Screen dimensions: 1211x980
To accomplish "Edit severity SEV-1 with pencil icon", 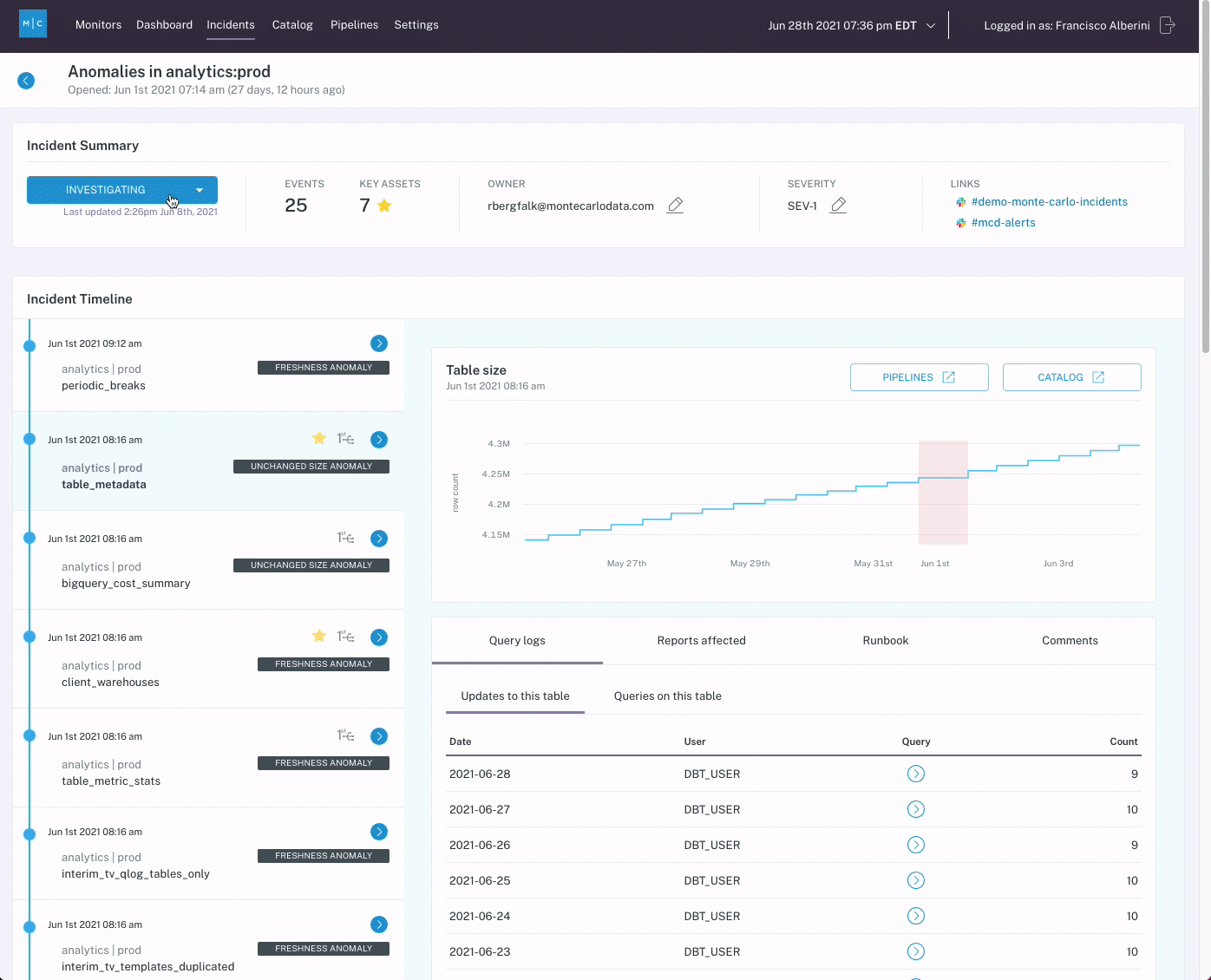I will click(838, 206).
